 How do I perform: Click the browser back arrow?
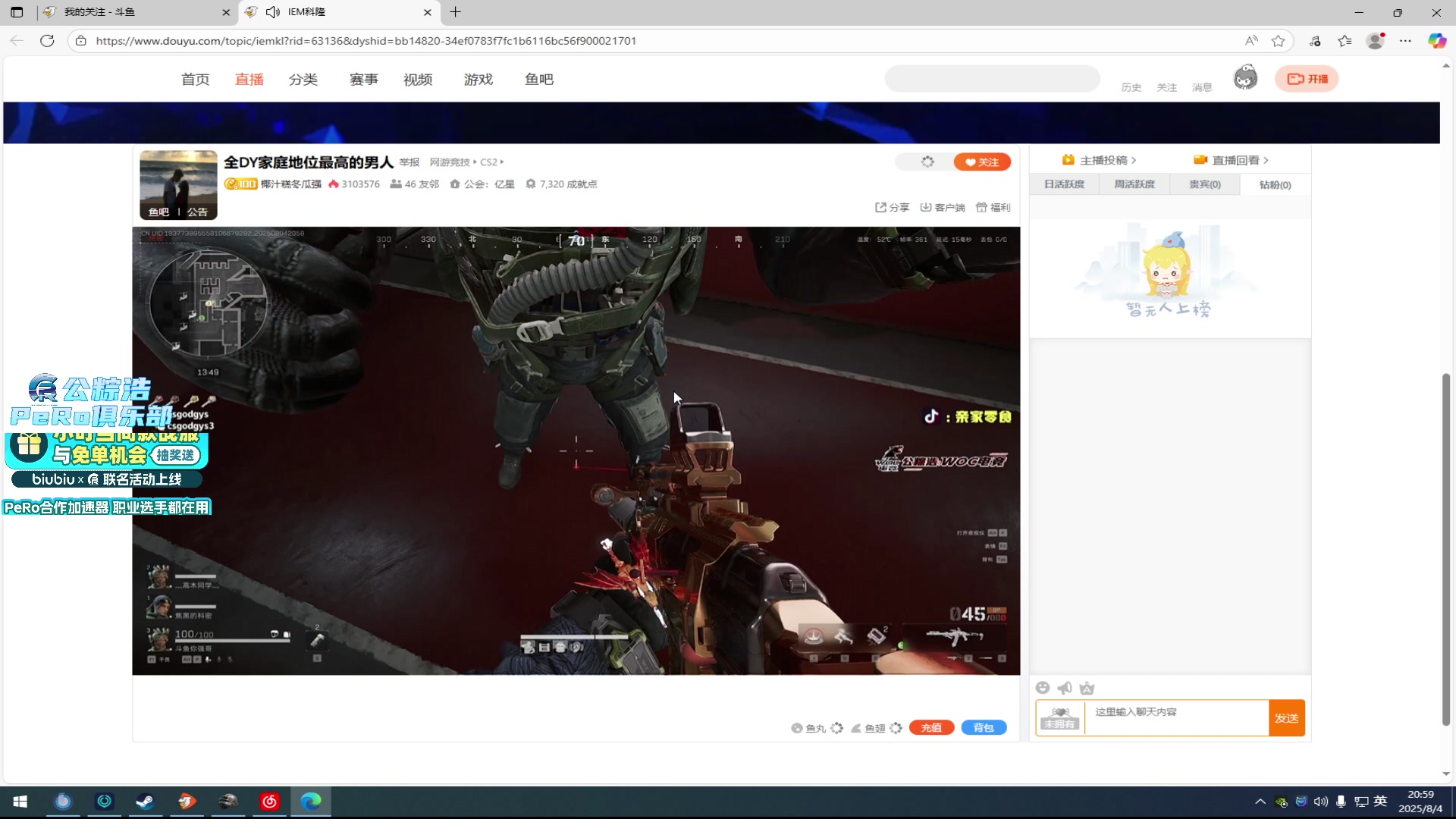coord(17,41)
